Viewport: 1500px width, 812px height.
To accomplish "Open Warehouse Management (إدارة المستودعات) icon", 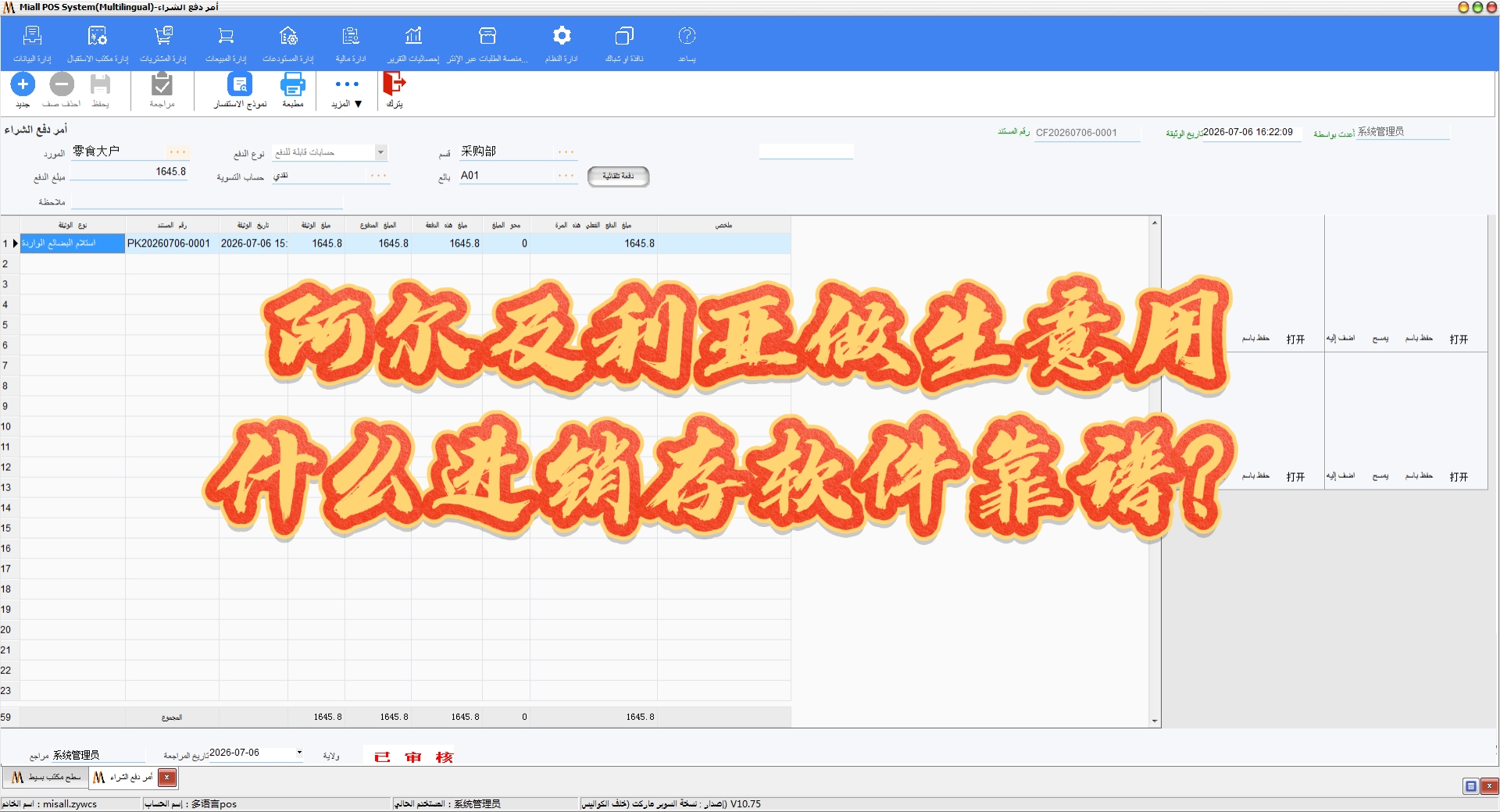I will (x=288, y=44).
